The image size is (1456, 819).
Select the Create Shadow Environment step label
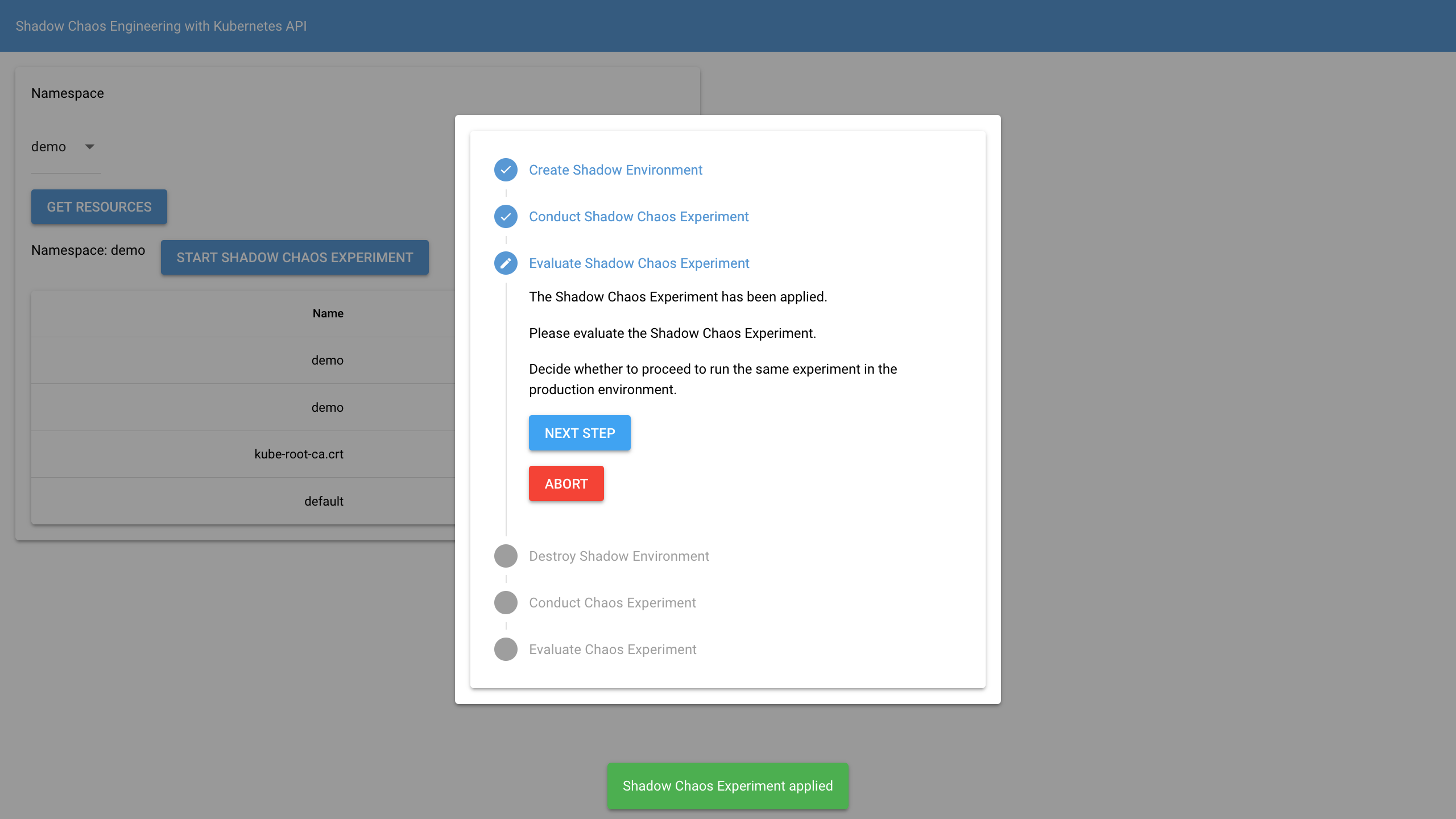tap(615, 169)
